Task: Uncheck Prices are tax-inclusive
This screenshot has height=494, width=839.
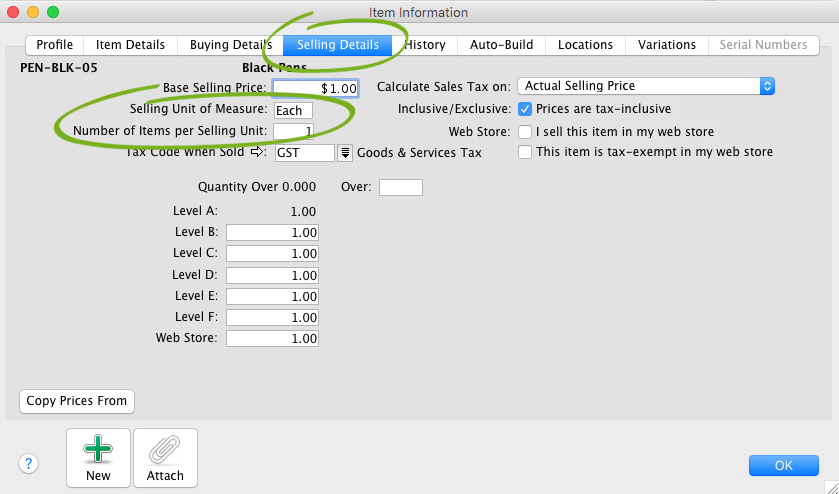Action: point(525,109)
